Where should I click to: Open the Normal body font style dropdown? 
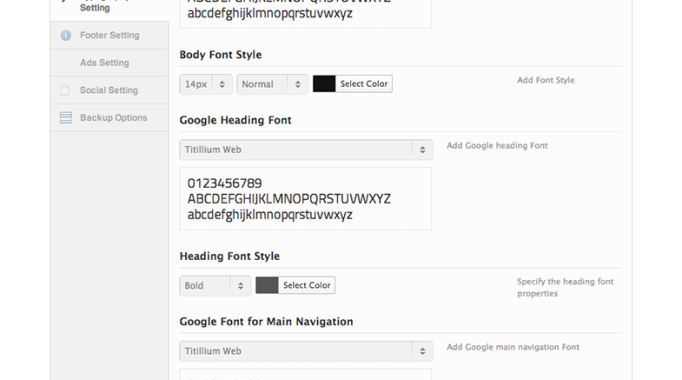pos(272,84)
